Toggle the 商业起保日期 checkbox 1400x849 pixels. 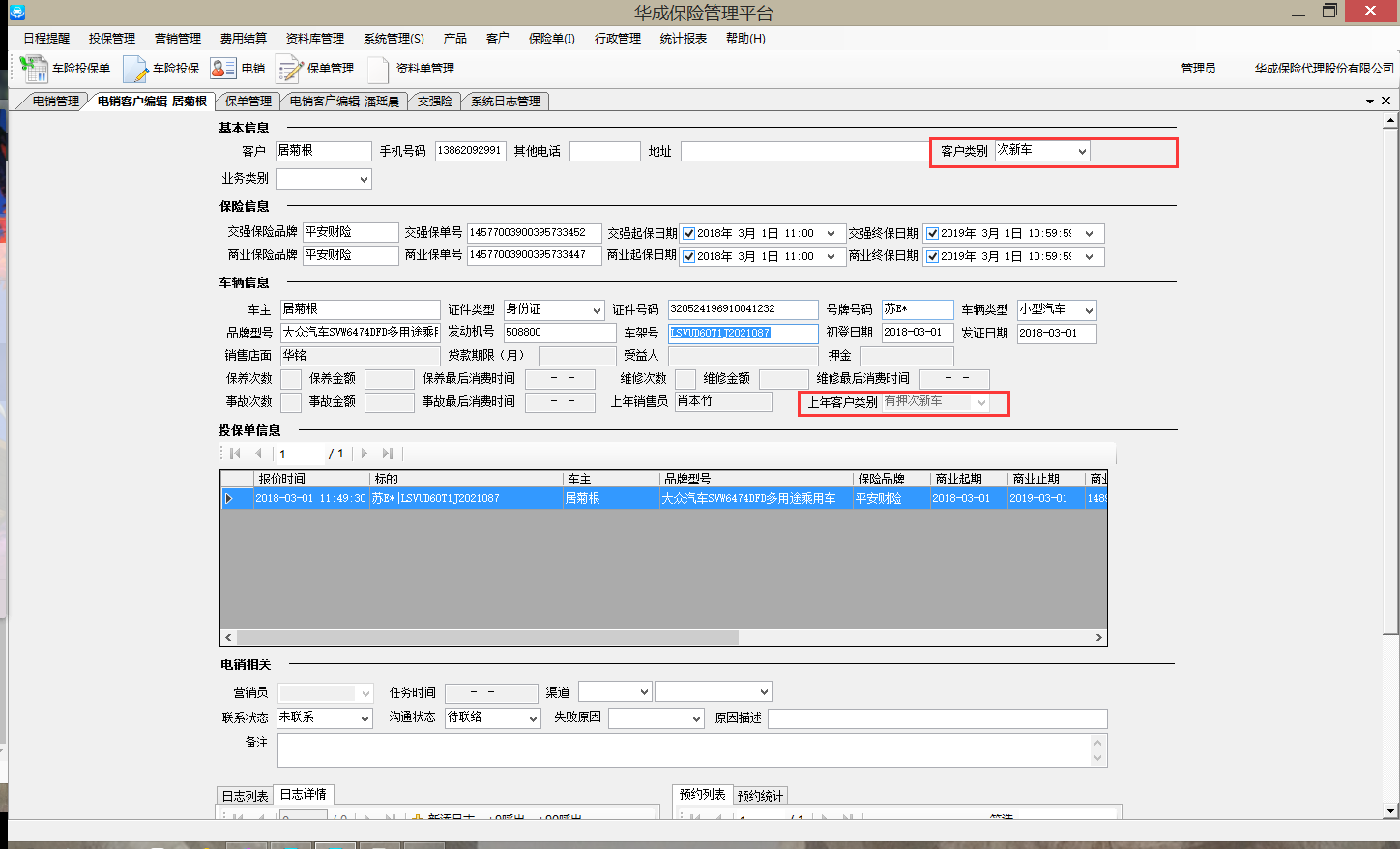pos(689,256)
